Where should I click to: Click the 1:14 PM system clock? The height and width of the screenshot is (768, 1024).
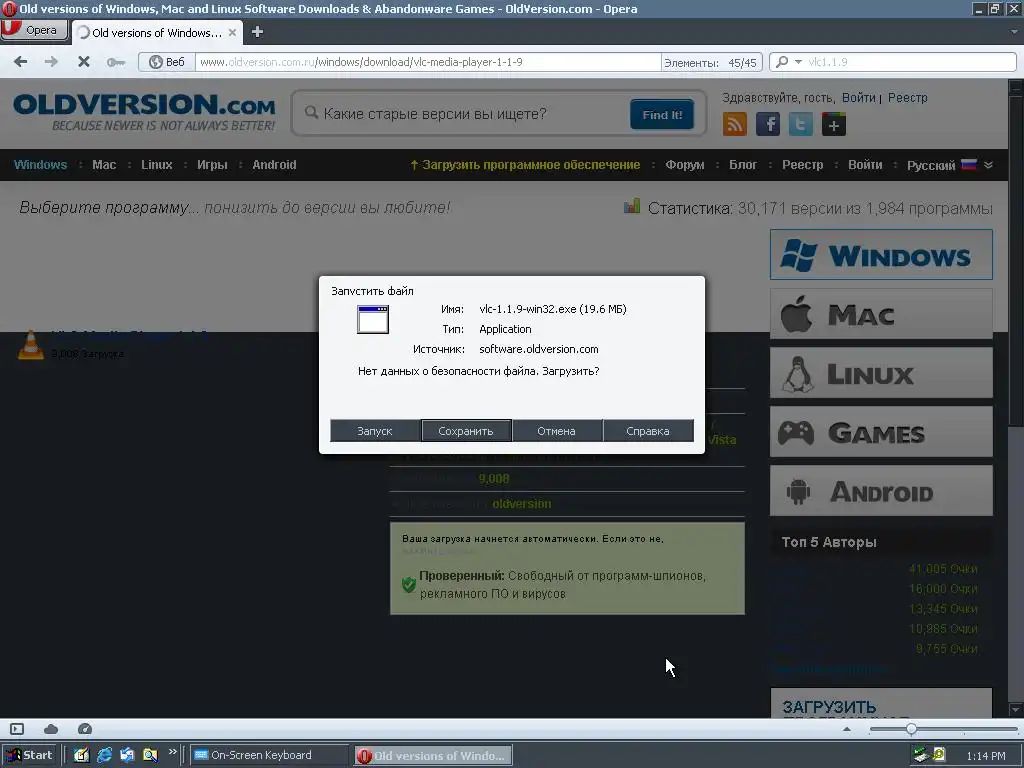986,756
